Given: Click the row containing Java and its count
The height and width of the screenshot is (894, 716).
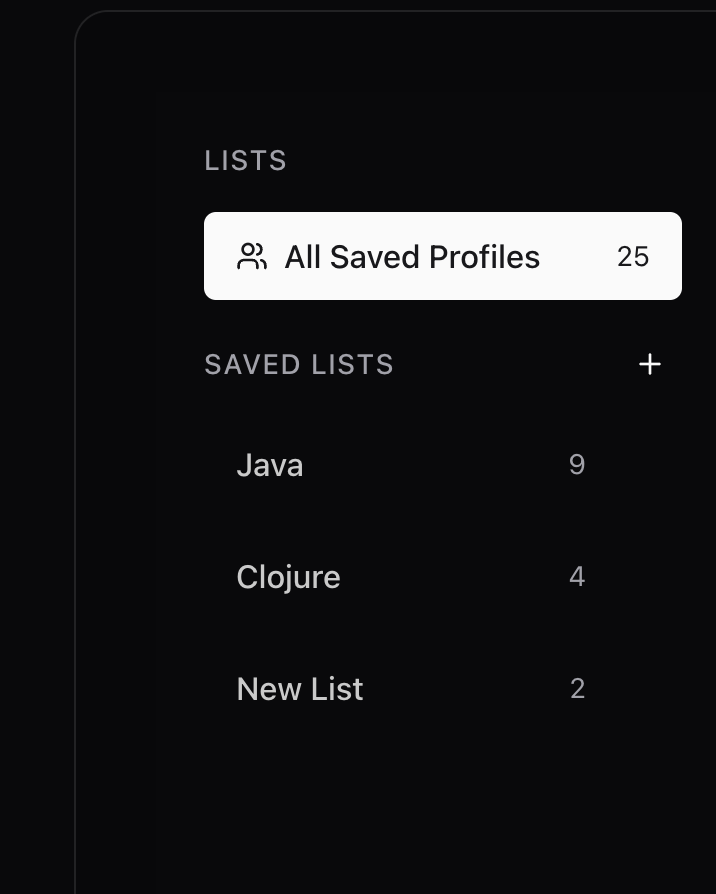Looking at the screenshot, I should pos(420,464).
